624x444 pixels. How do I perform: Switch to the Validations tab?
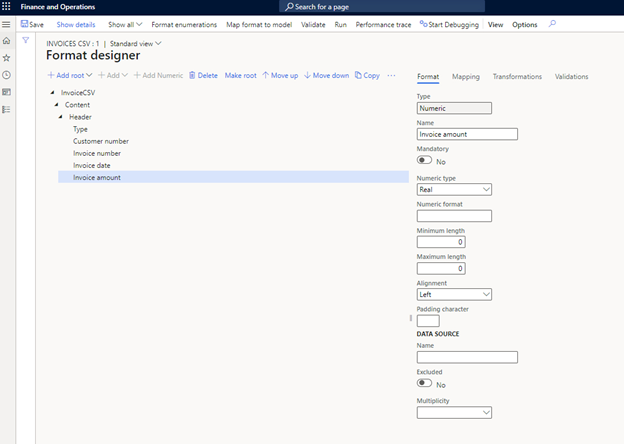[571, 77]
